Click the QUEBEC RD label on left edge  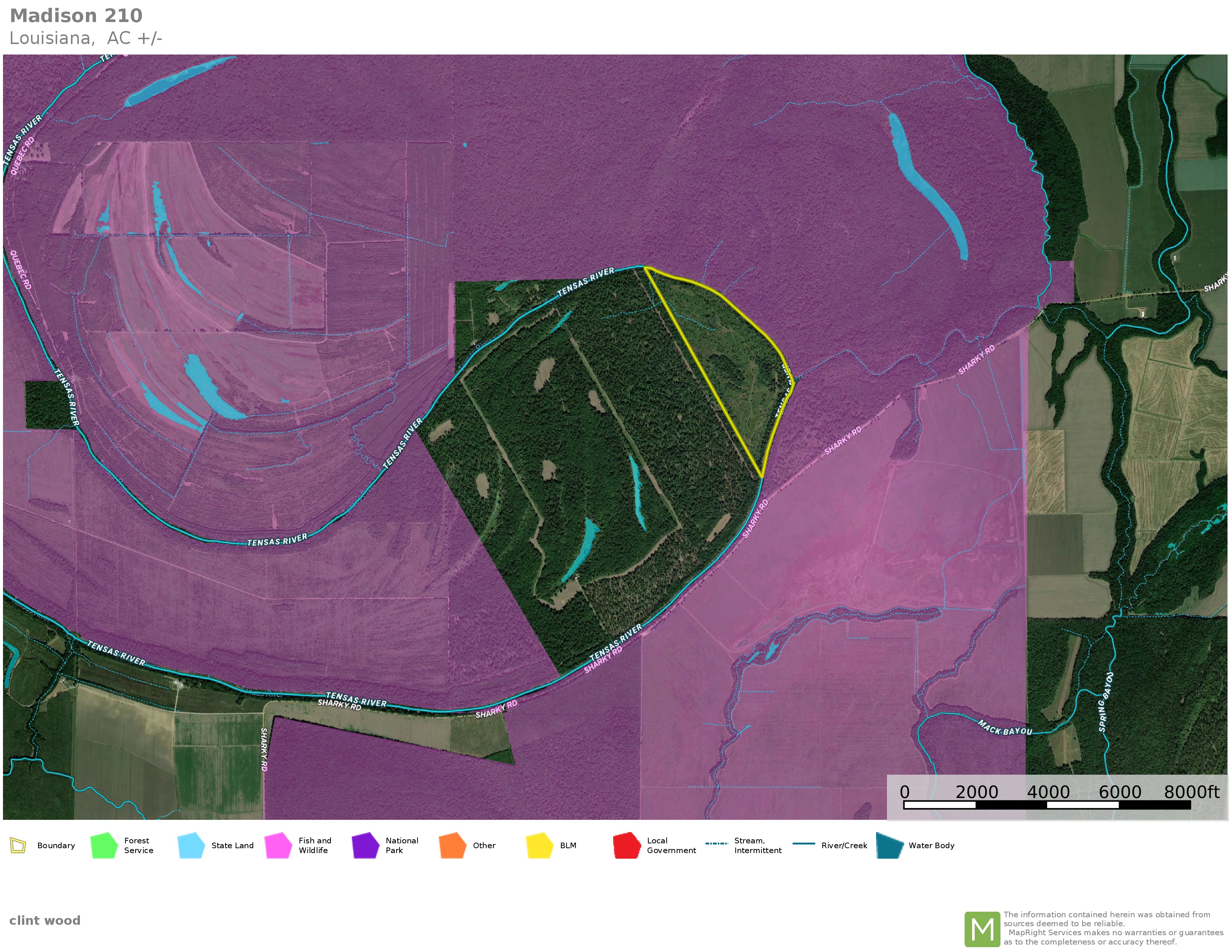[x=21, y=270]
